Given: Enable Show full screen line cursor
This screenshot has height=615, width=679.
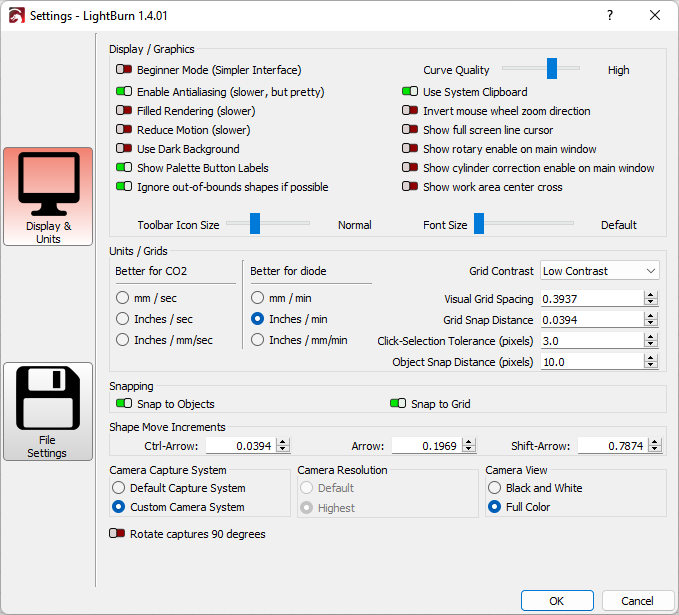Looking at the screenshot, I should [x=410, y=129].
